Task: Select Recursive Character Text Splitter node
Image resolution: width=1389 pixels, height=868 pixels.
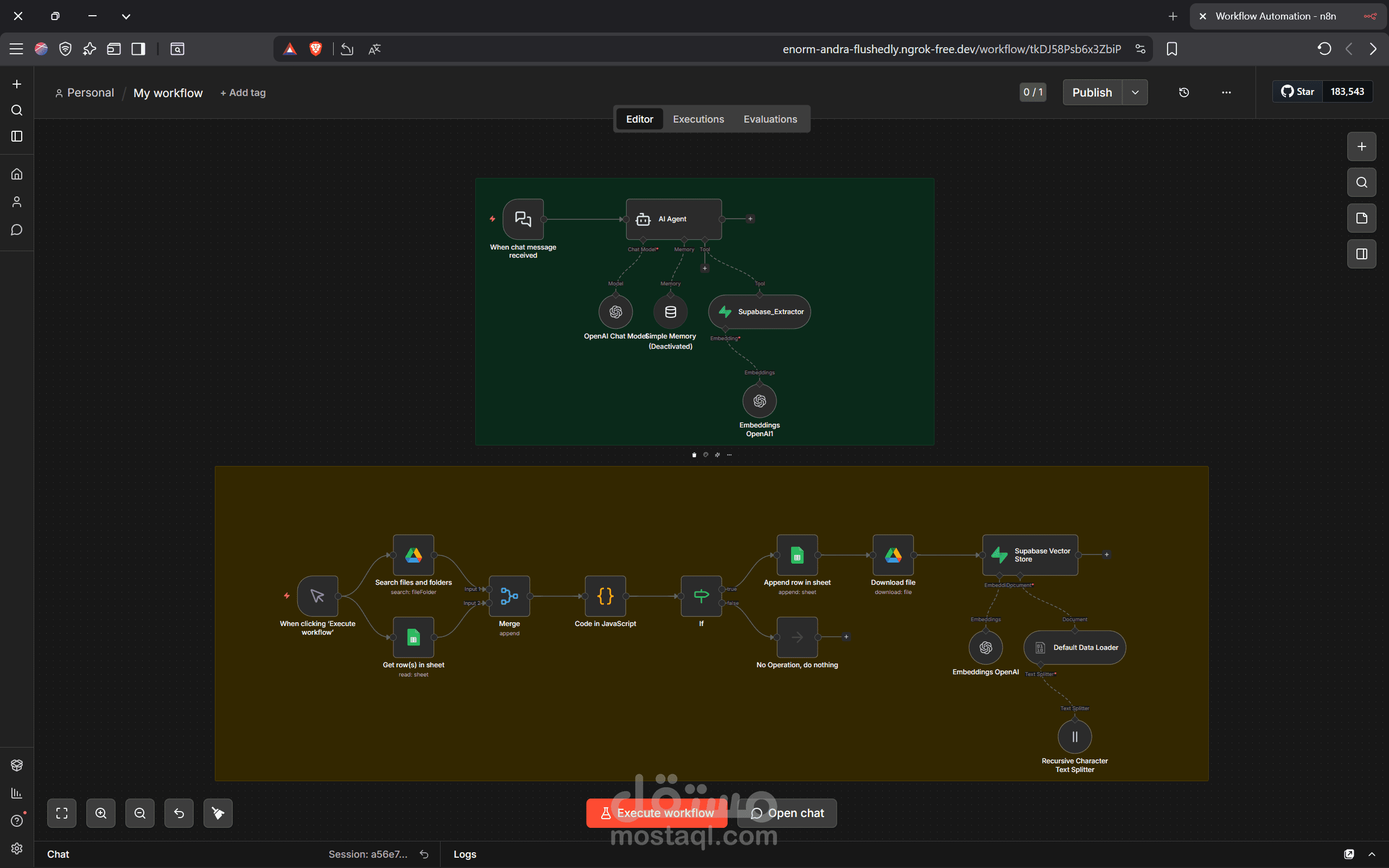Action: pos(1074,737)
